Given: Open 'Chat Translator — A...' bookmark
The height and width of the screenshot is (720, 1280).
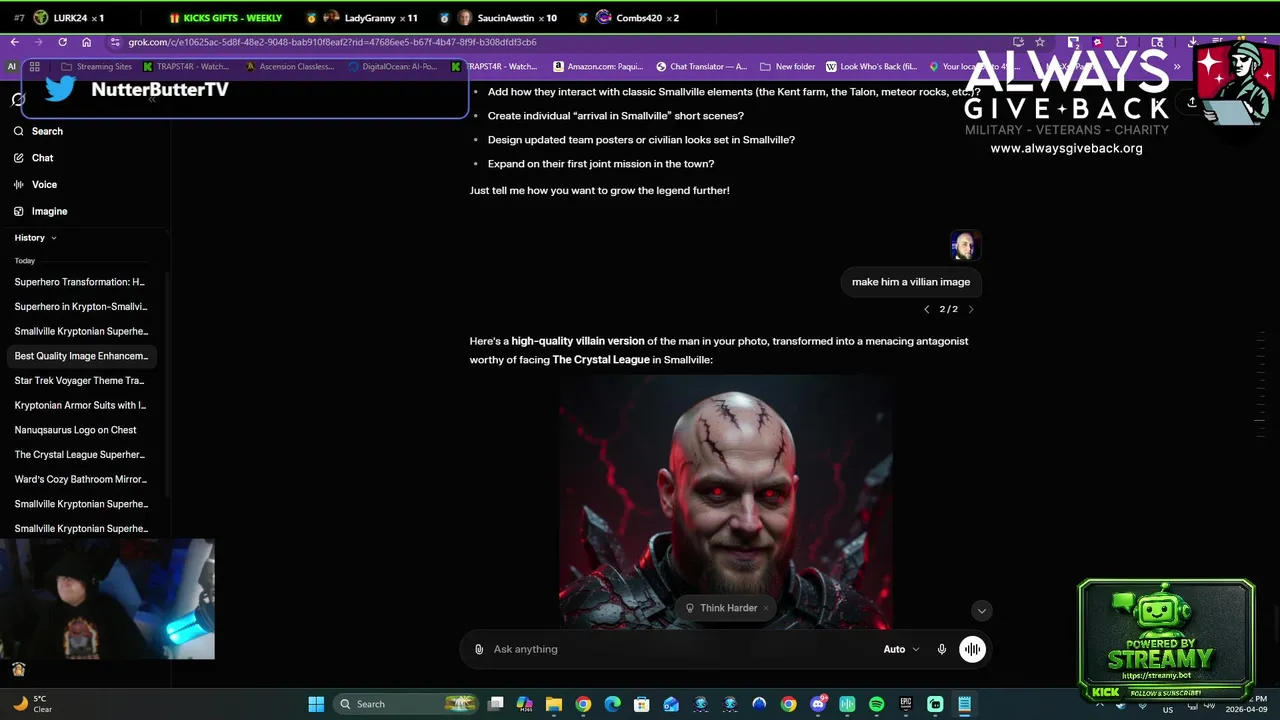Looking at the screenshot, I should click(x=702, y=67).
